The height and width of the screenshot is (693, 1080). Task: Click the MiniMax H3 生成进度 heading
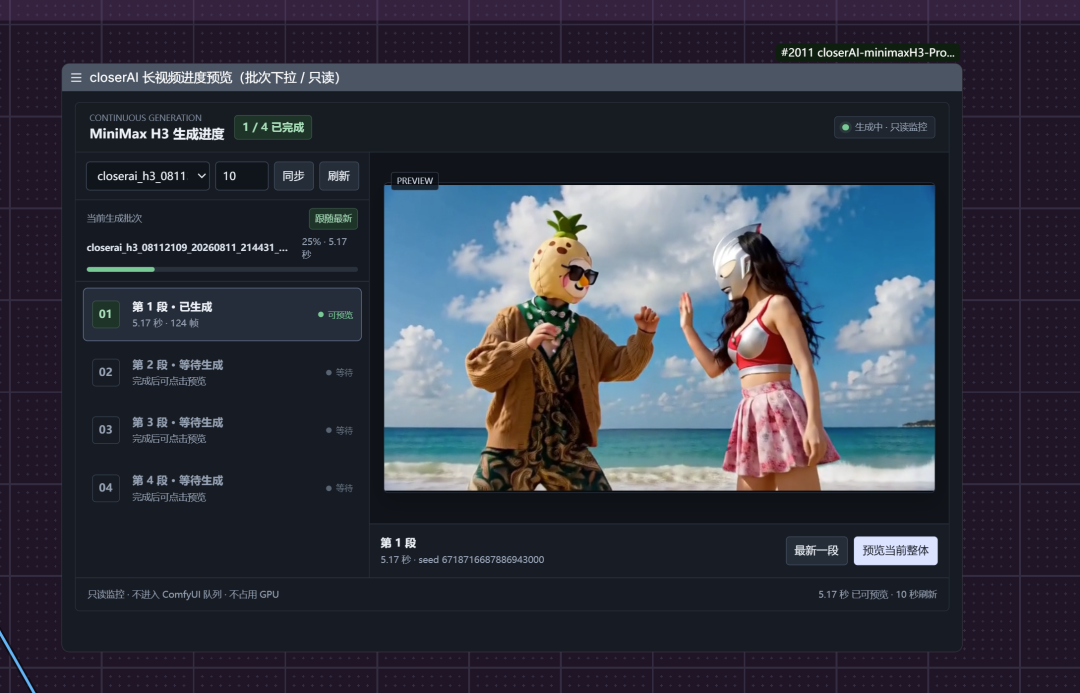157,134
